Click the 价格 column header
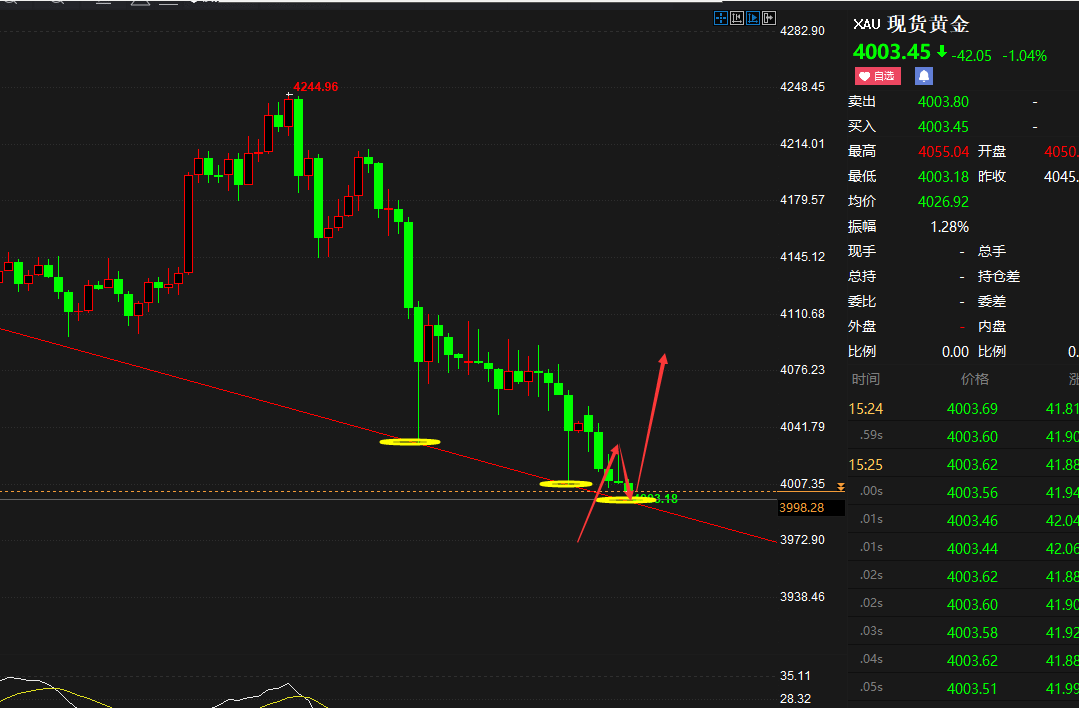1079x708 pixels. coord(974,379)
